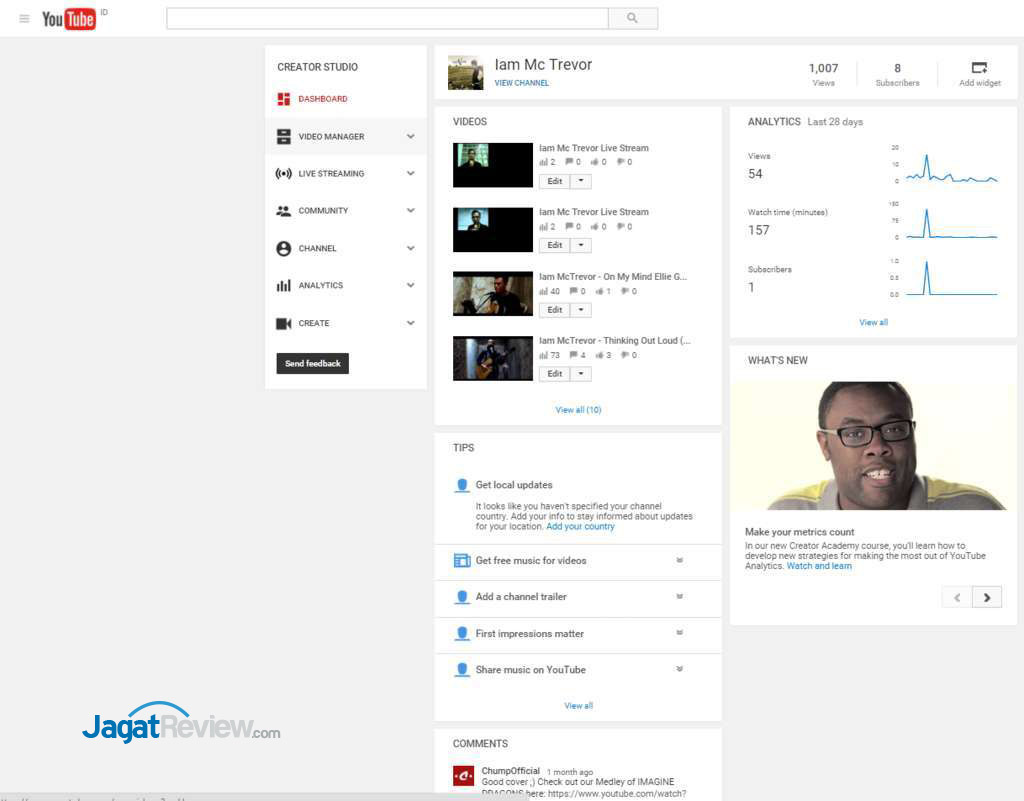Click the Dashboard icon in Creator Studio
This screenshot has width=1024, height=801.
coord(284,99)
